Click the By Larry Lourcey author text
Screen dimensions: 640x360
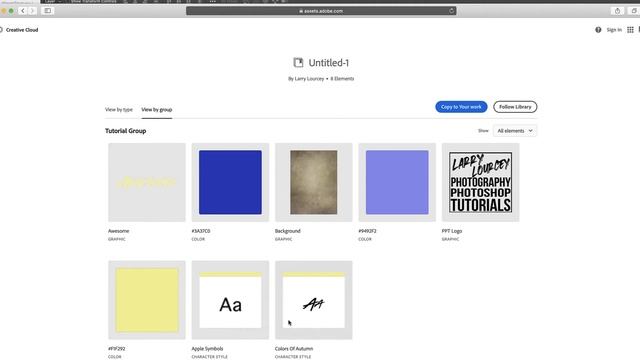[x=306, y=78]
